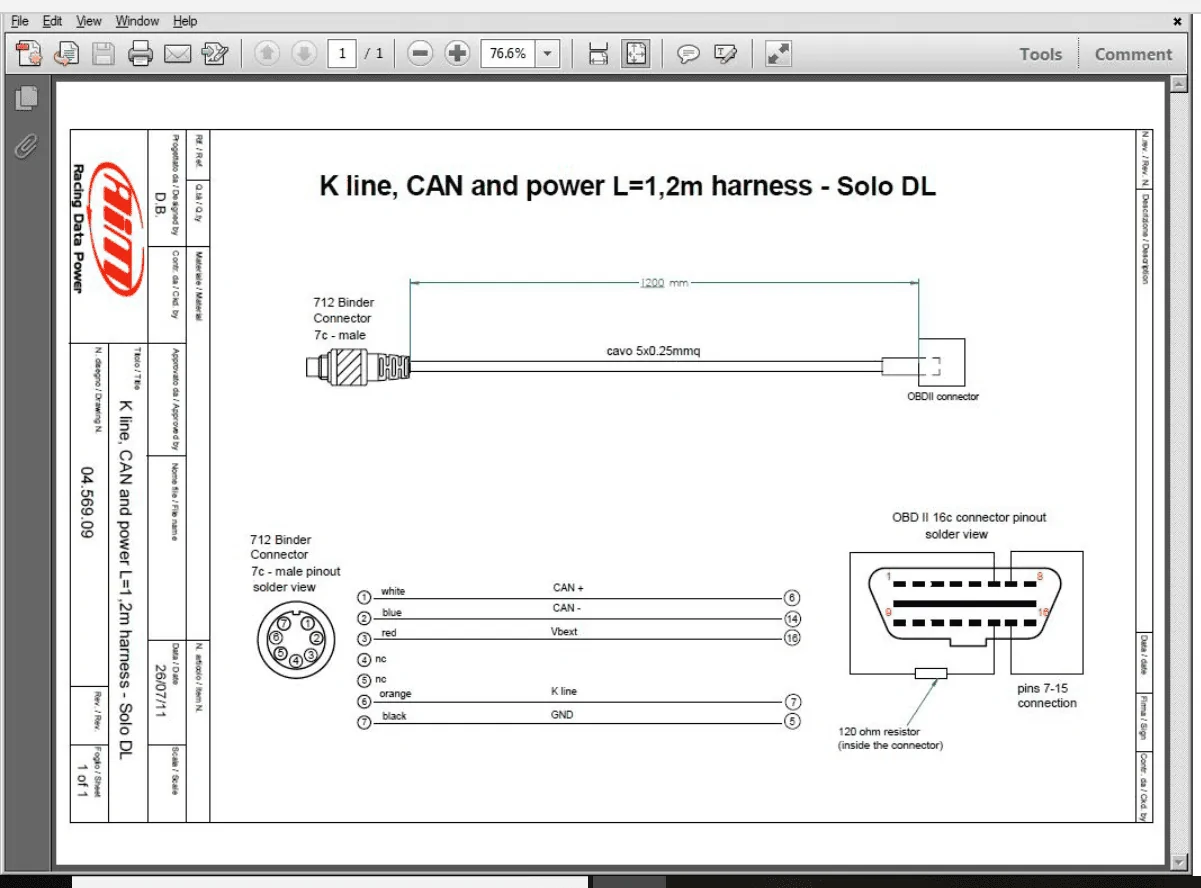1201x888 pixels.
Task: Click the drawing title 'K line, CAN and power' heading
Action: click(627, 185)
